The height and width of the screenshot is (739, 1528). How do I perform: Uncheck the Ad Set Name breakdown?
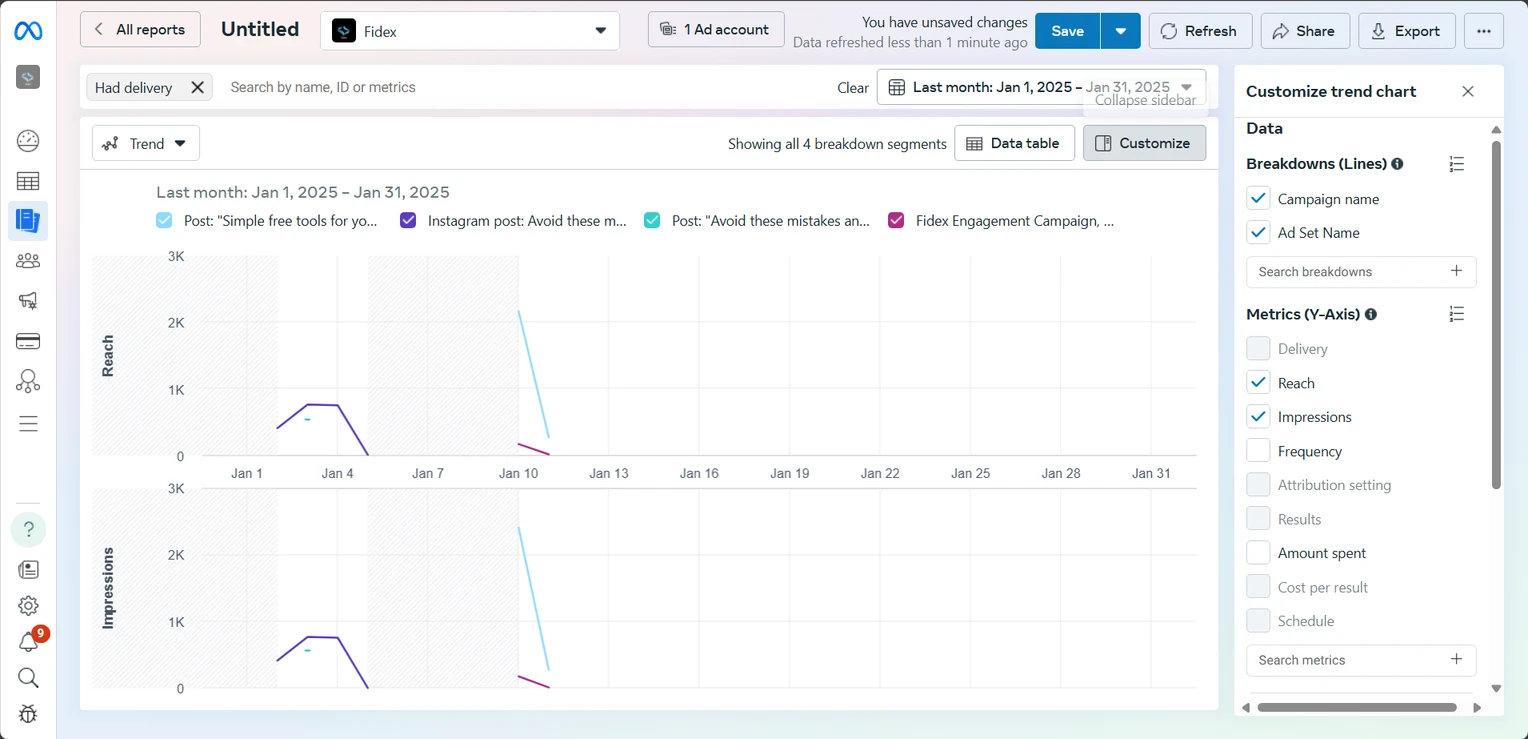pyautogui.click(x=1259, y=233)
